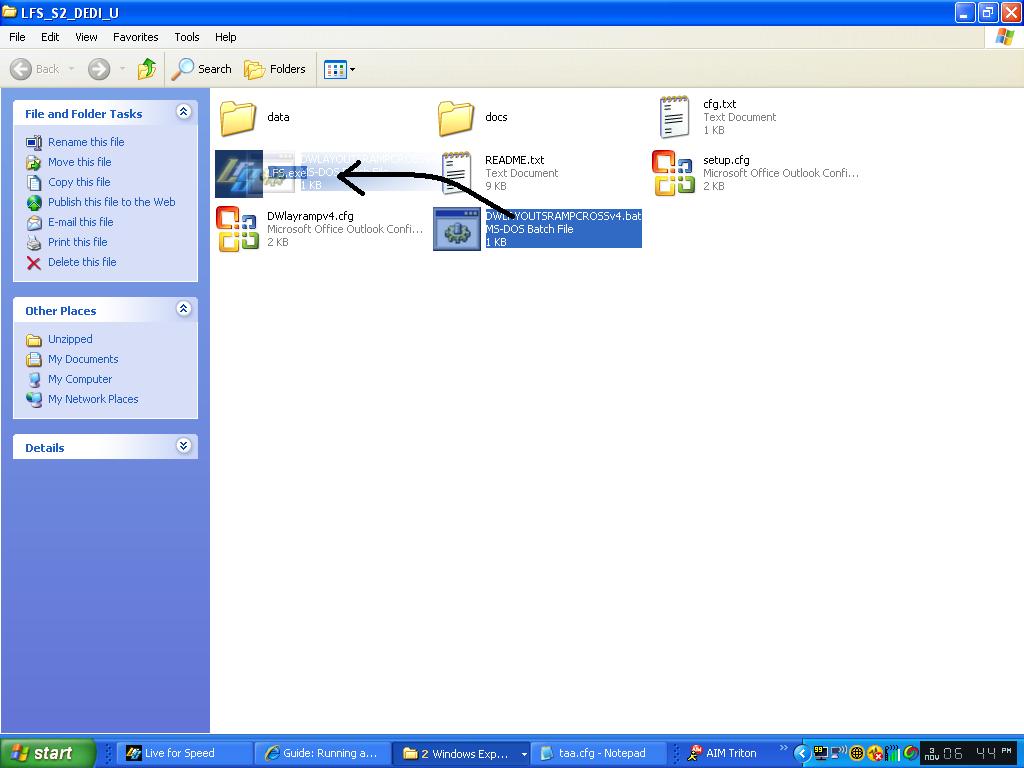Toggle the Folders pane
The height and width of the screenshot is (768, 1024).
[275, 69]
